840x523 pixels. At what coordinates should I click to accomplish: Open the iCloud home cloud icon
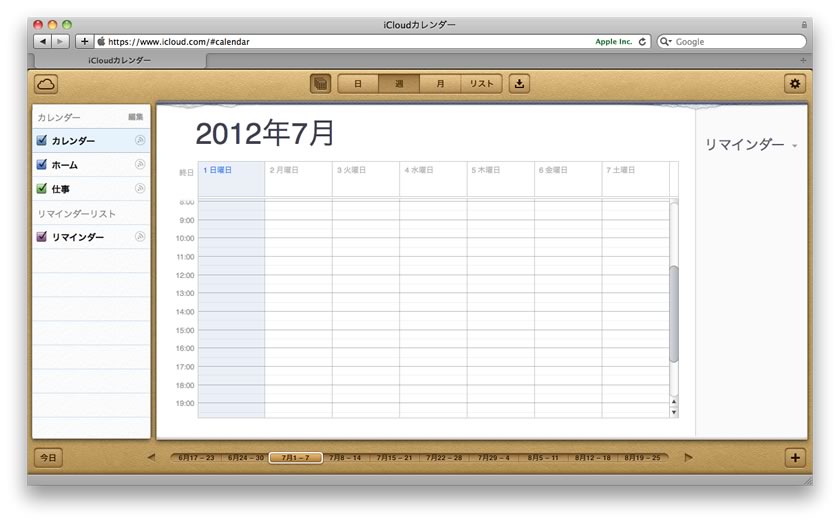[x=46, y=84]
